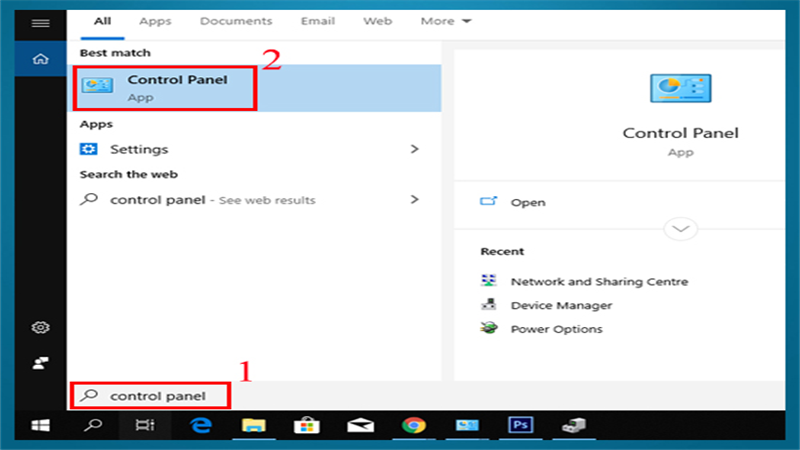Open Device Manager from Recent

click(561, 305)
